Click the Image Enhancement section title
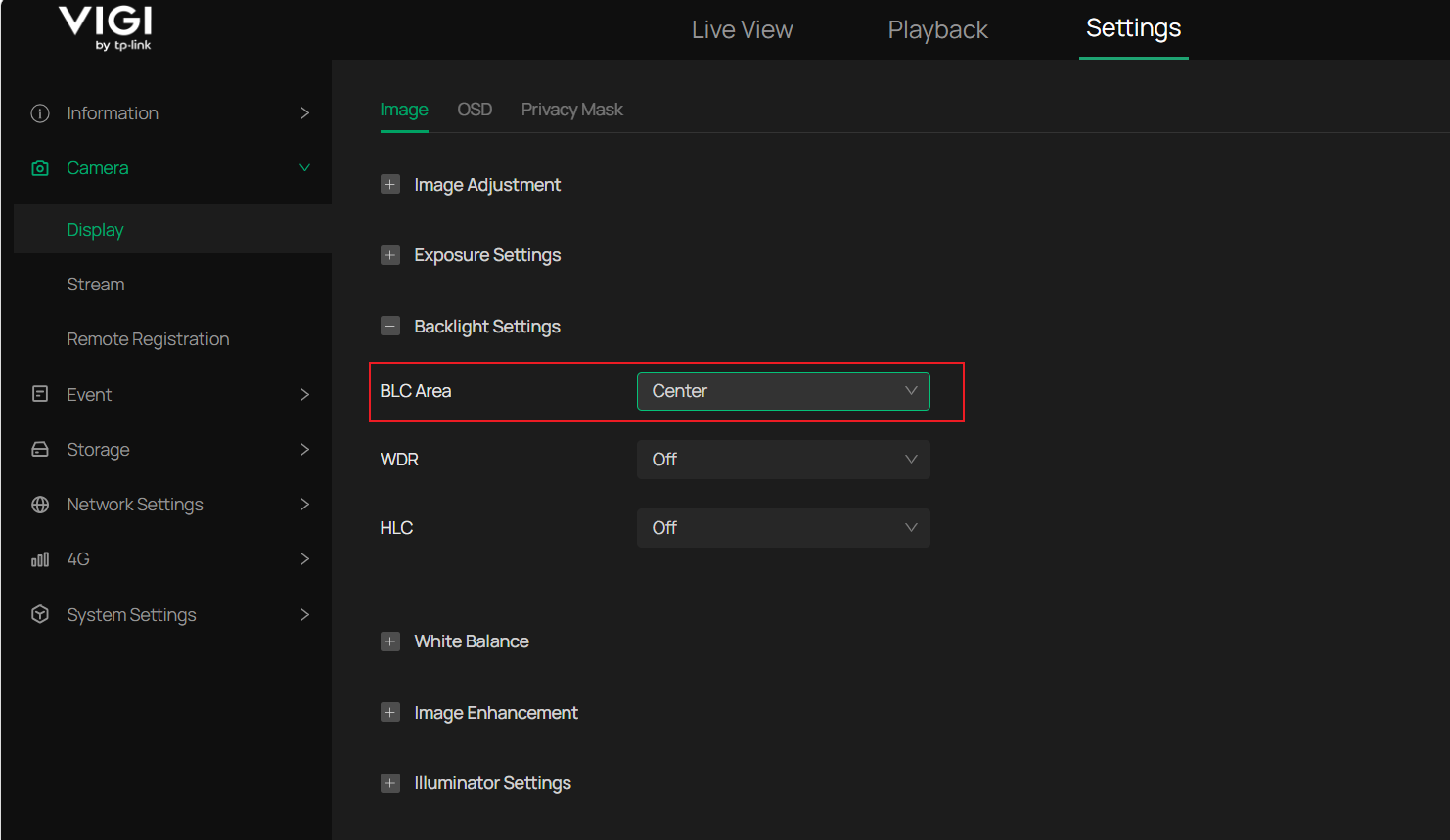Screen dimensions: 1450x840 [x=496, y=713]
